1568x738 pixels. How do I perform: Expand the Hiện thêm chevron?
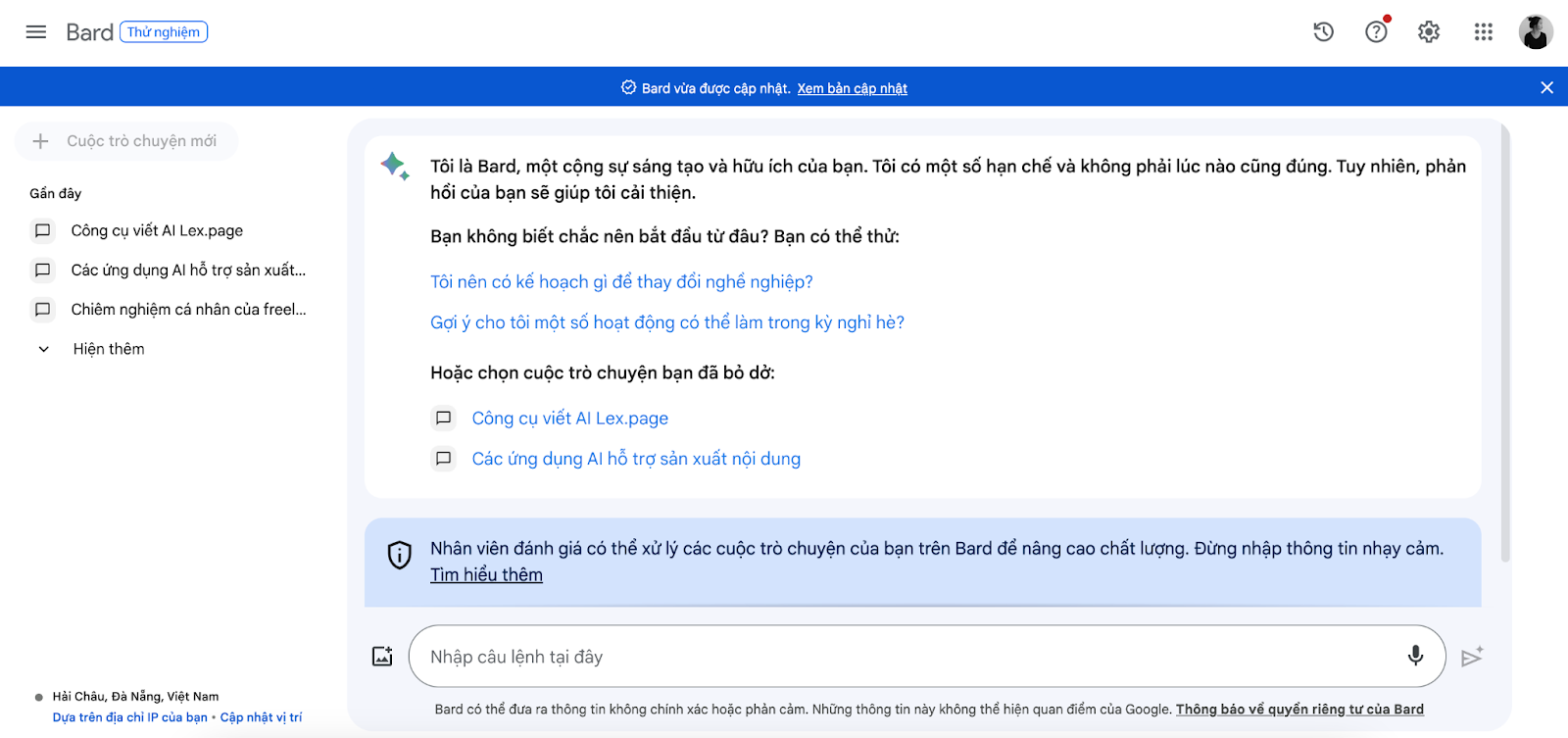43,349
